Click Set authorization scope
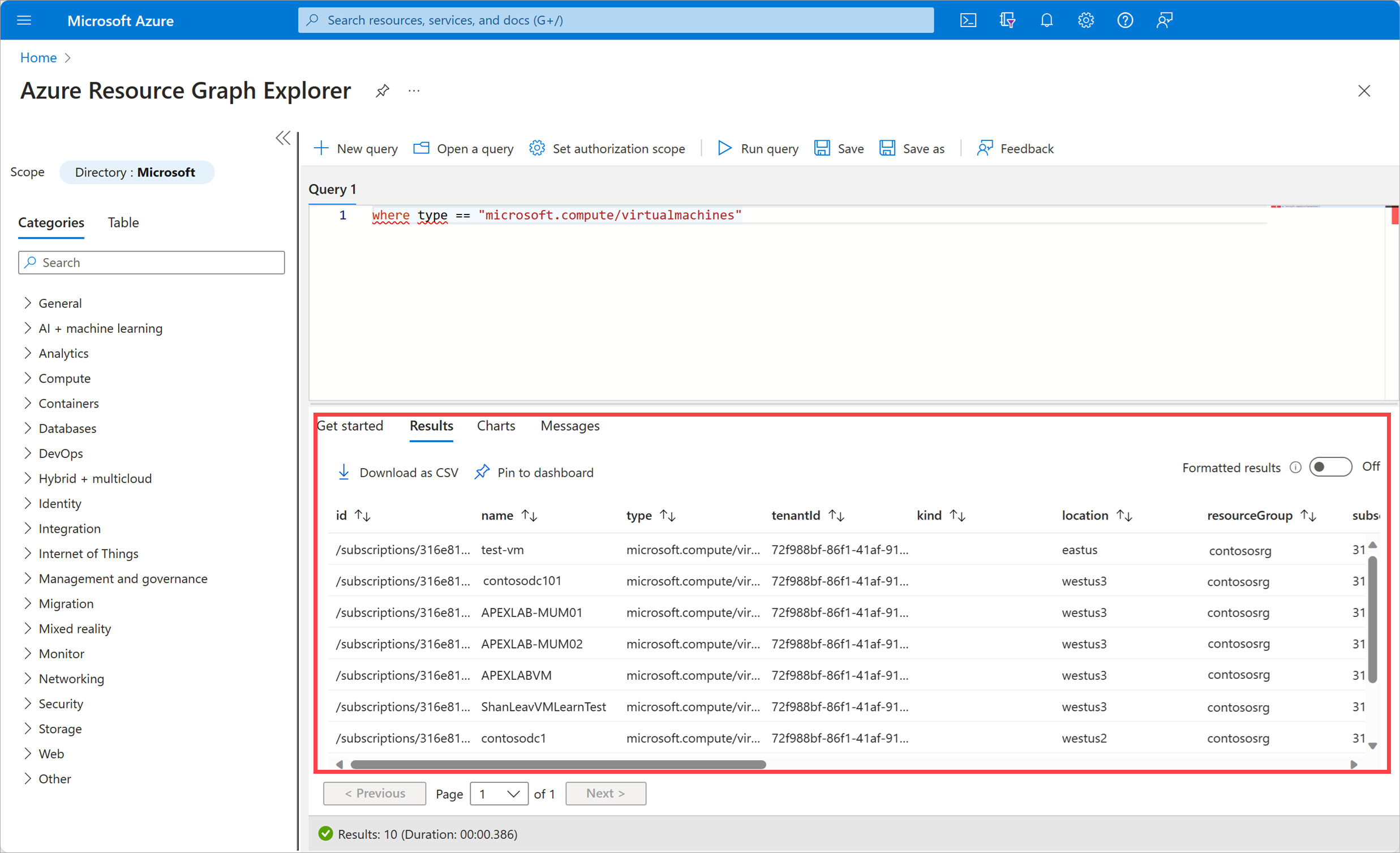This screenshot has width=1400, height=853. [607, 149]
